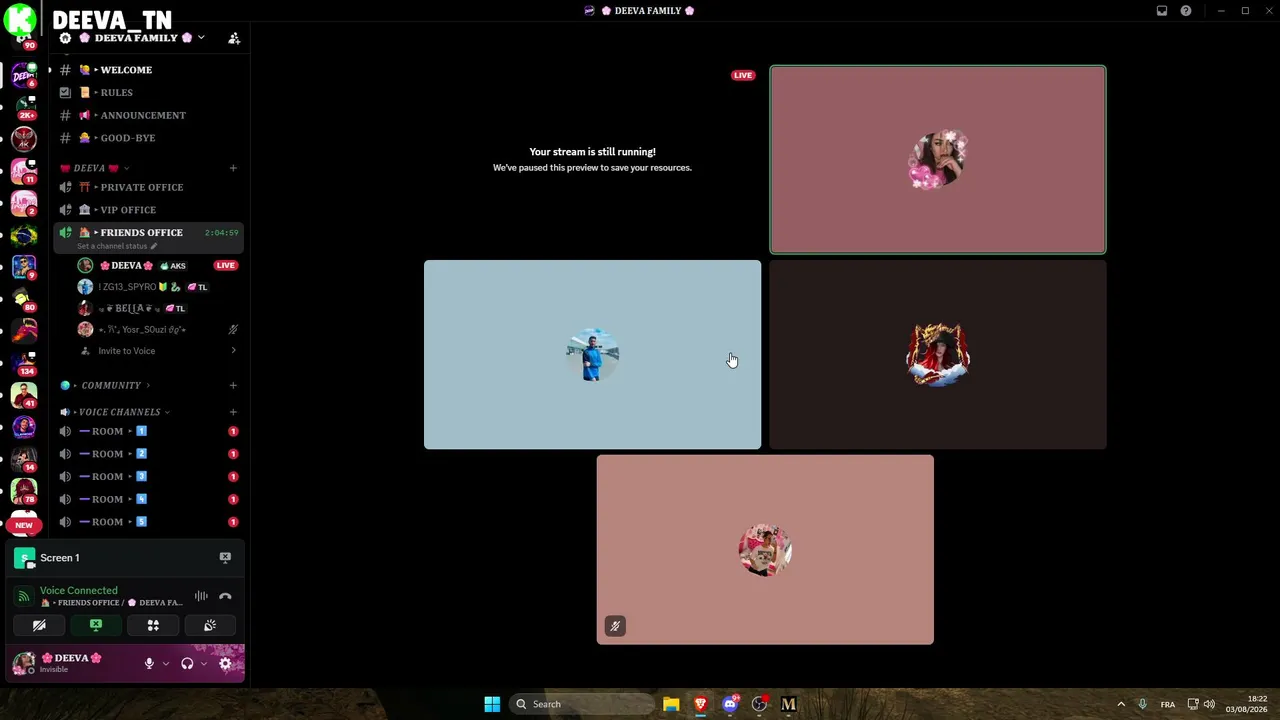Open the server with the 2K+ badge
Viewport: 1280px width, 720px height.
pyautogui.click(x=24, y=108)
